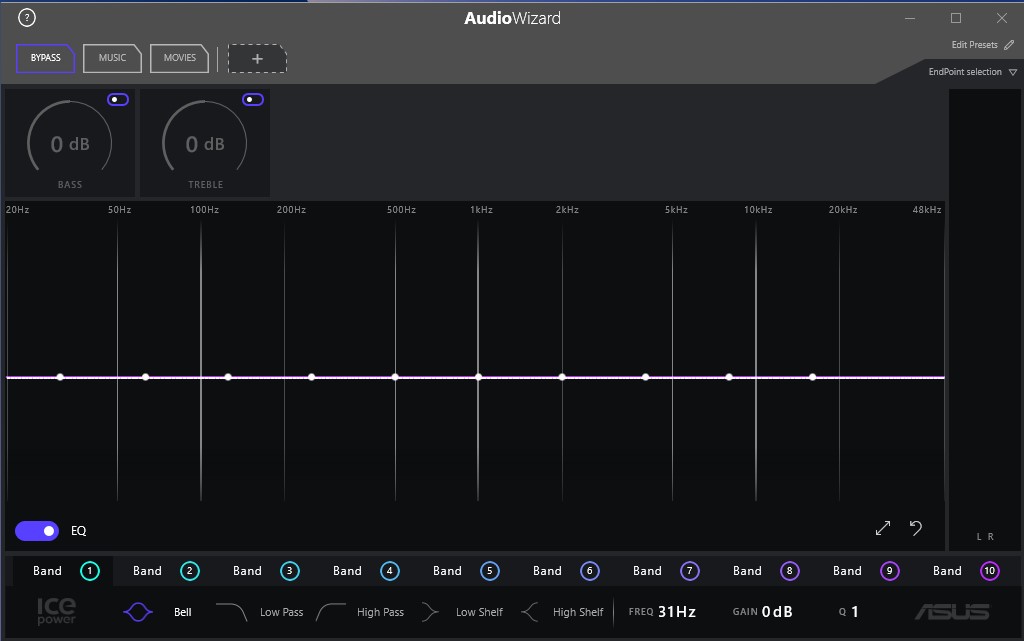Screen dimensions: 1024x641
Task: Toggle the TREBLE enable switch
Action: point(253,99)
